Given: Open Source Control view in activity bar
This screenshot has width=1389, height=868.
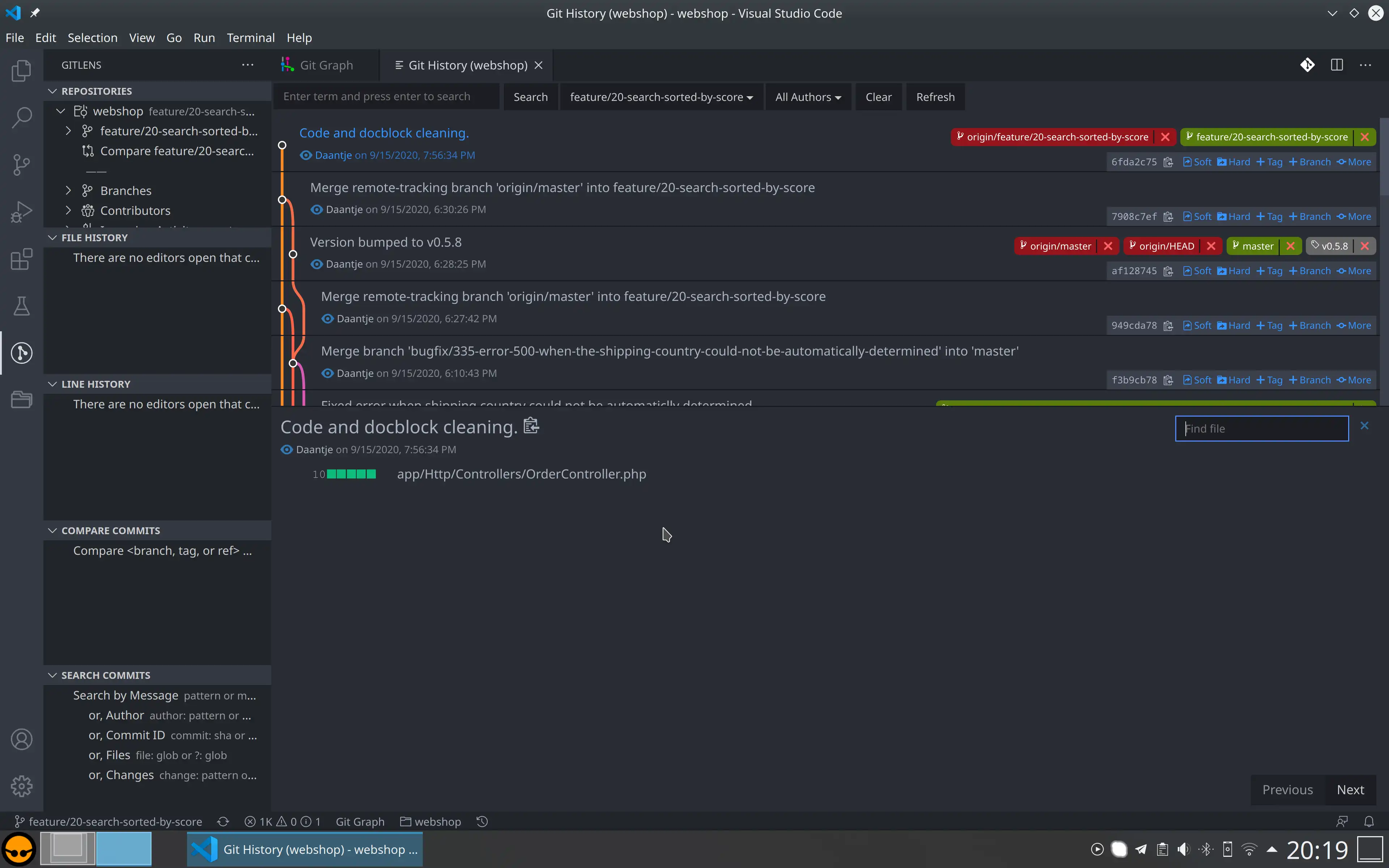Looking at the screenshot, I should [x=21, y=165].
